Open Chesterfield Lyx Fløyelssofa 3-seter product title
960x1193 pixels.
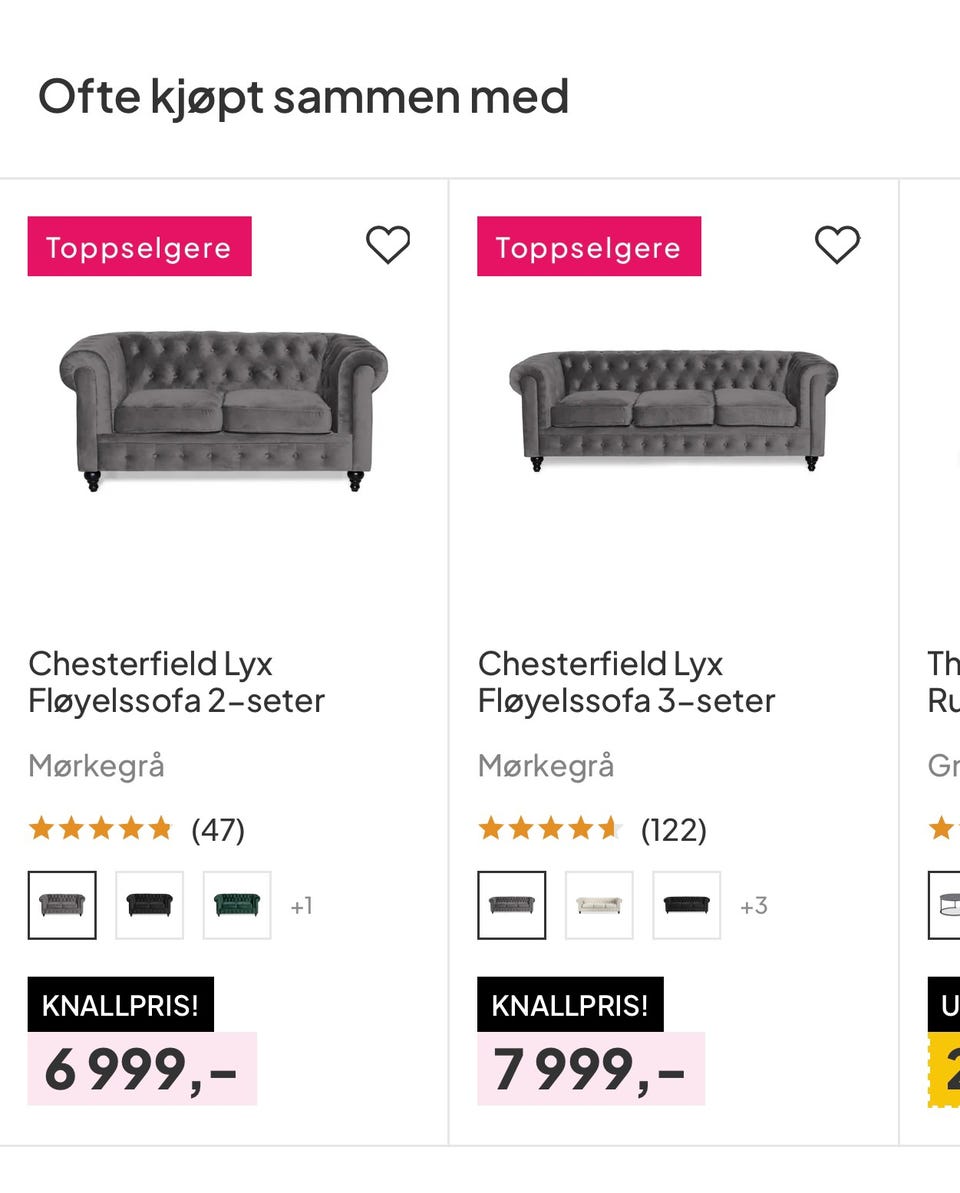(627, 682)
